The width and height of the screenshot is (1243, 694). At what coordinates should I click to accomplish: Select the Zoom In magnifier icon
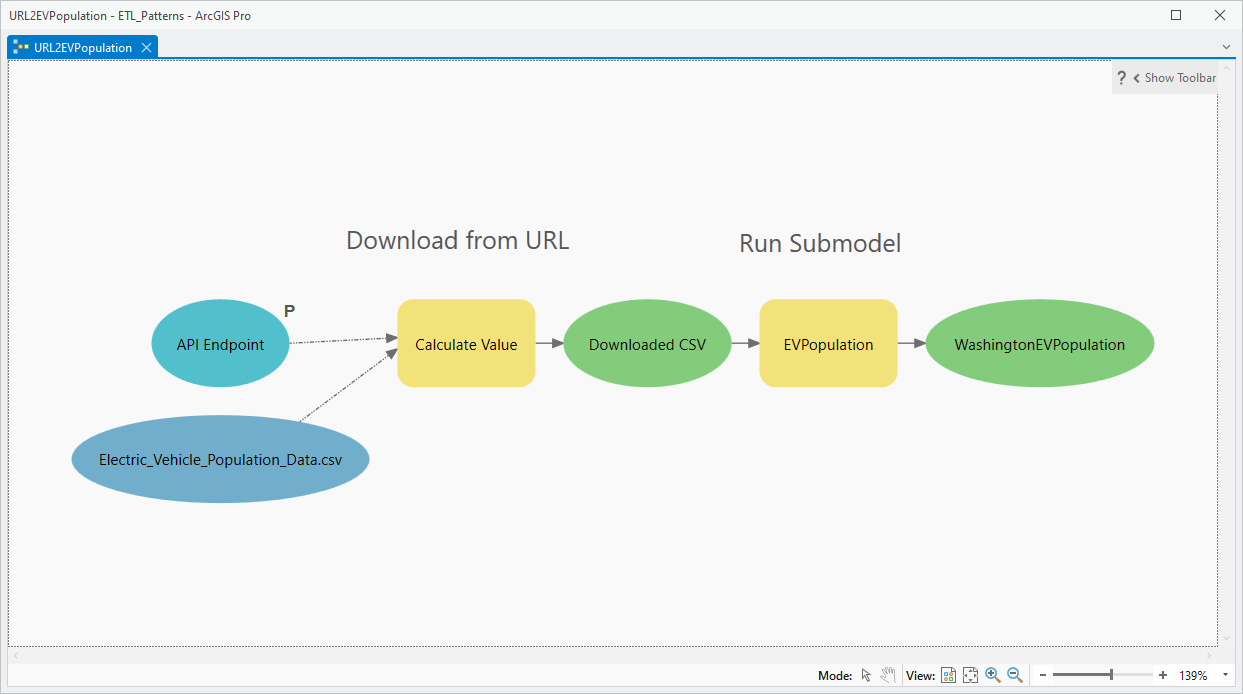(992, 675)
